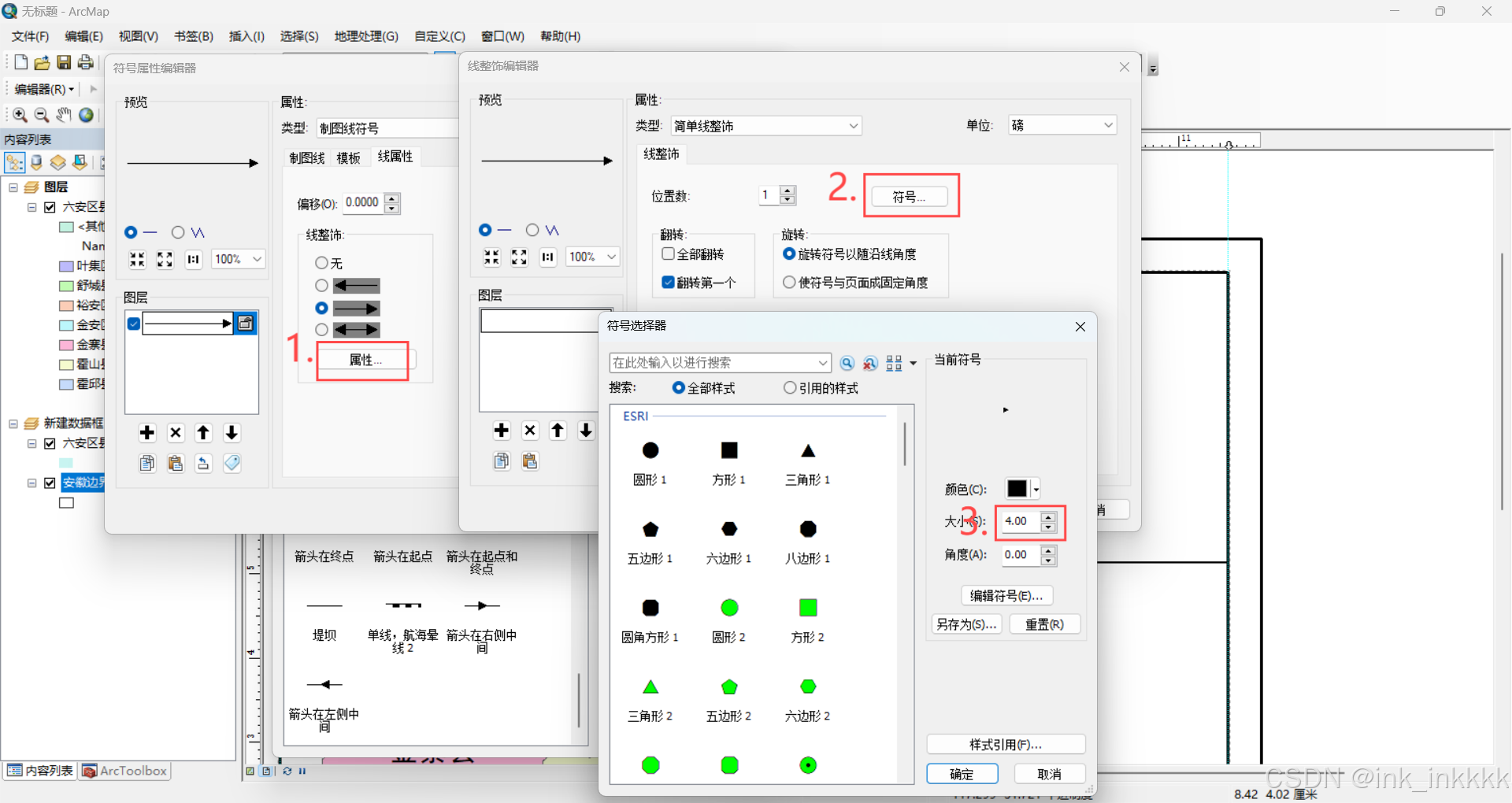Select 引用的样式 search radio option
Viewport: 1512px width, 803px height.
tap(790, 388)
